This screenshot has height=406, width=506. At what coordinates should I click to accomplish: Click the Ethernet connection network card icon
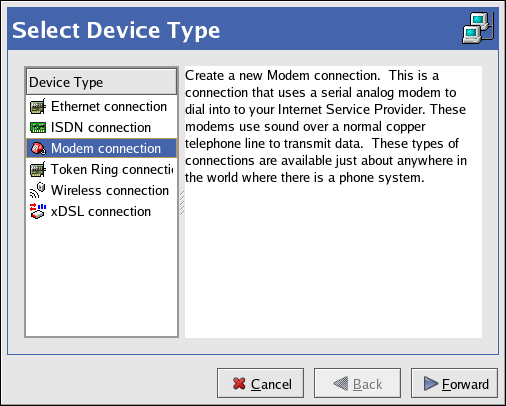[x=38, y=107]
